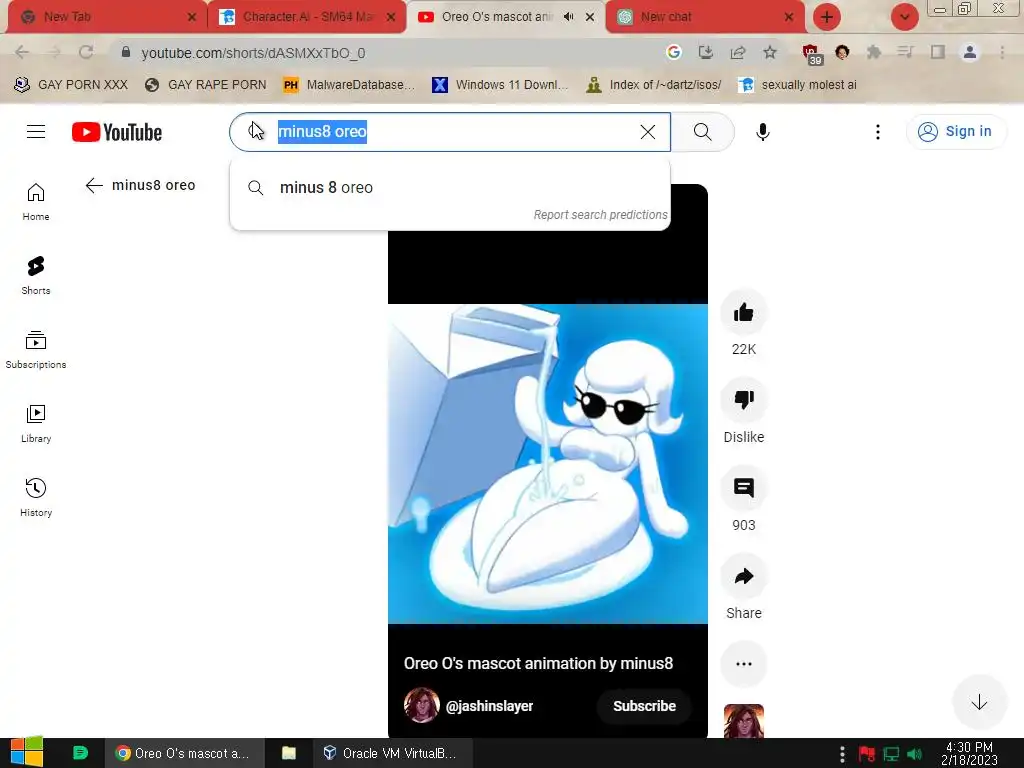This screenshot has width=1024, height=768.
Task: Mute the tab via speaker icon
Action: pyautogui.click(x=569, y=17)
